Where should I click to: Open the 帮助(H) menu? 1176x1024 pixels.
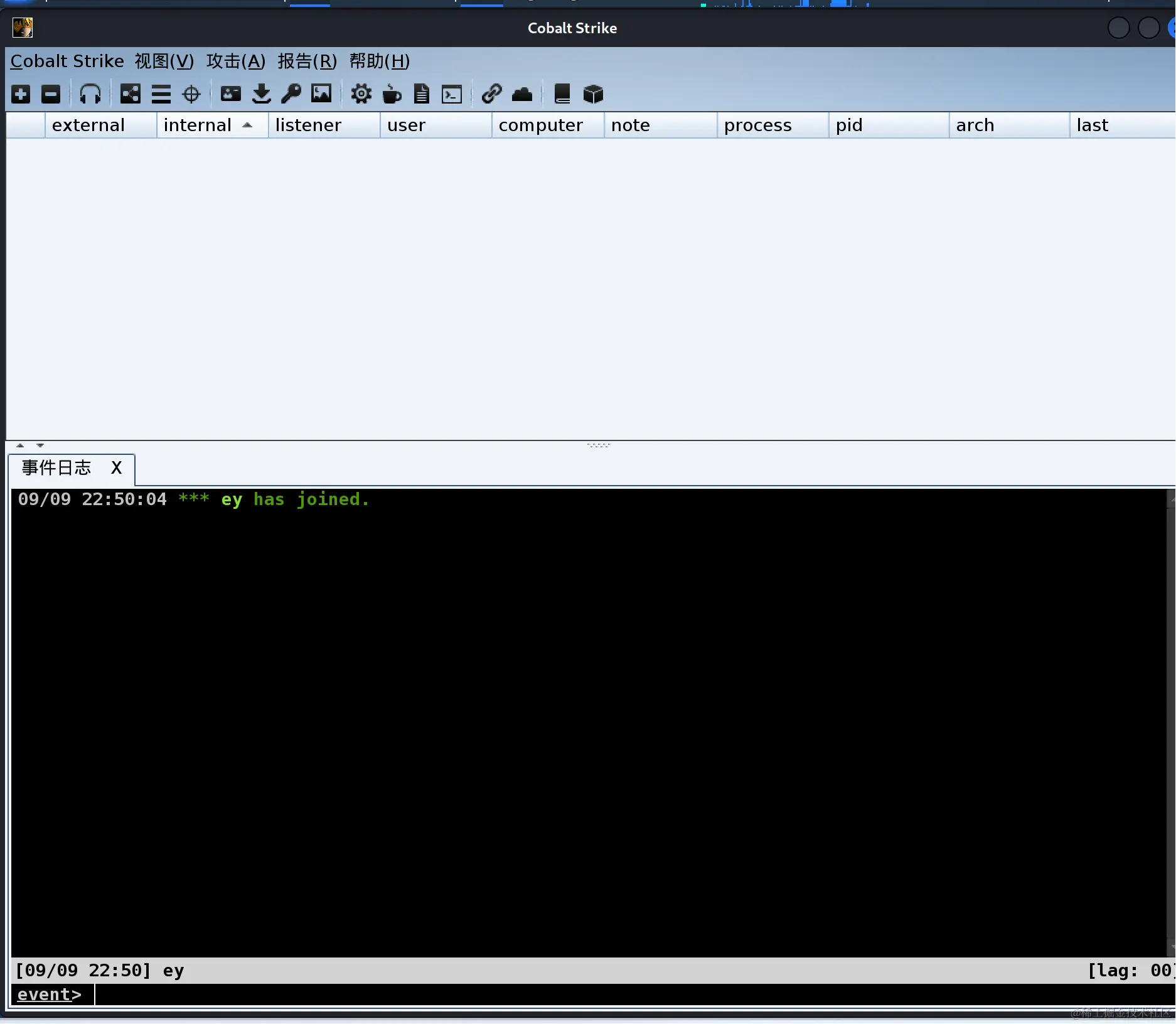pyautogui.click(x=380, y=61)
